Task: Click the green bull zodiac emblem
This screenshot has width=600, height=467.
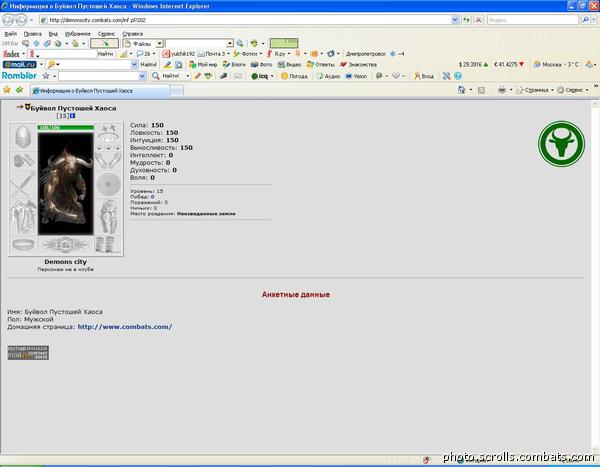Action: (561, 144)
